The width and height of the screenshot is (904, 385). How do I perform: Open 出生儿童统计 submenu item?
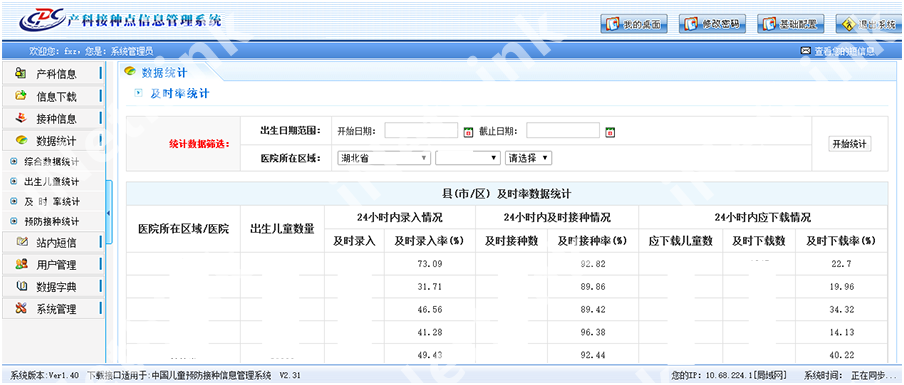coord(52,182)
